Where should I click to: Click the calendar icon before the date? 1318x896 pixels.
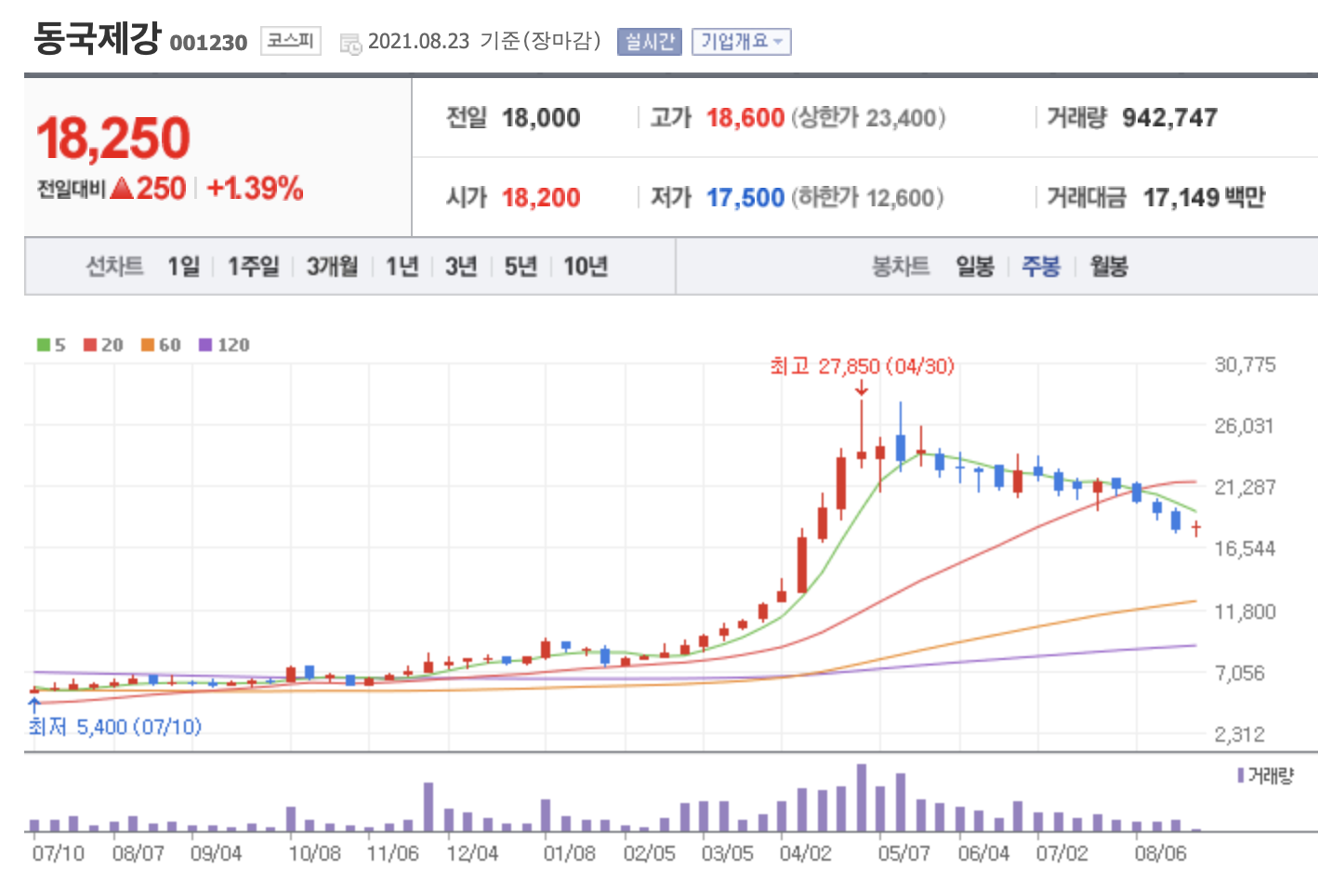(x=350, y=43)
